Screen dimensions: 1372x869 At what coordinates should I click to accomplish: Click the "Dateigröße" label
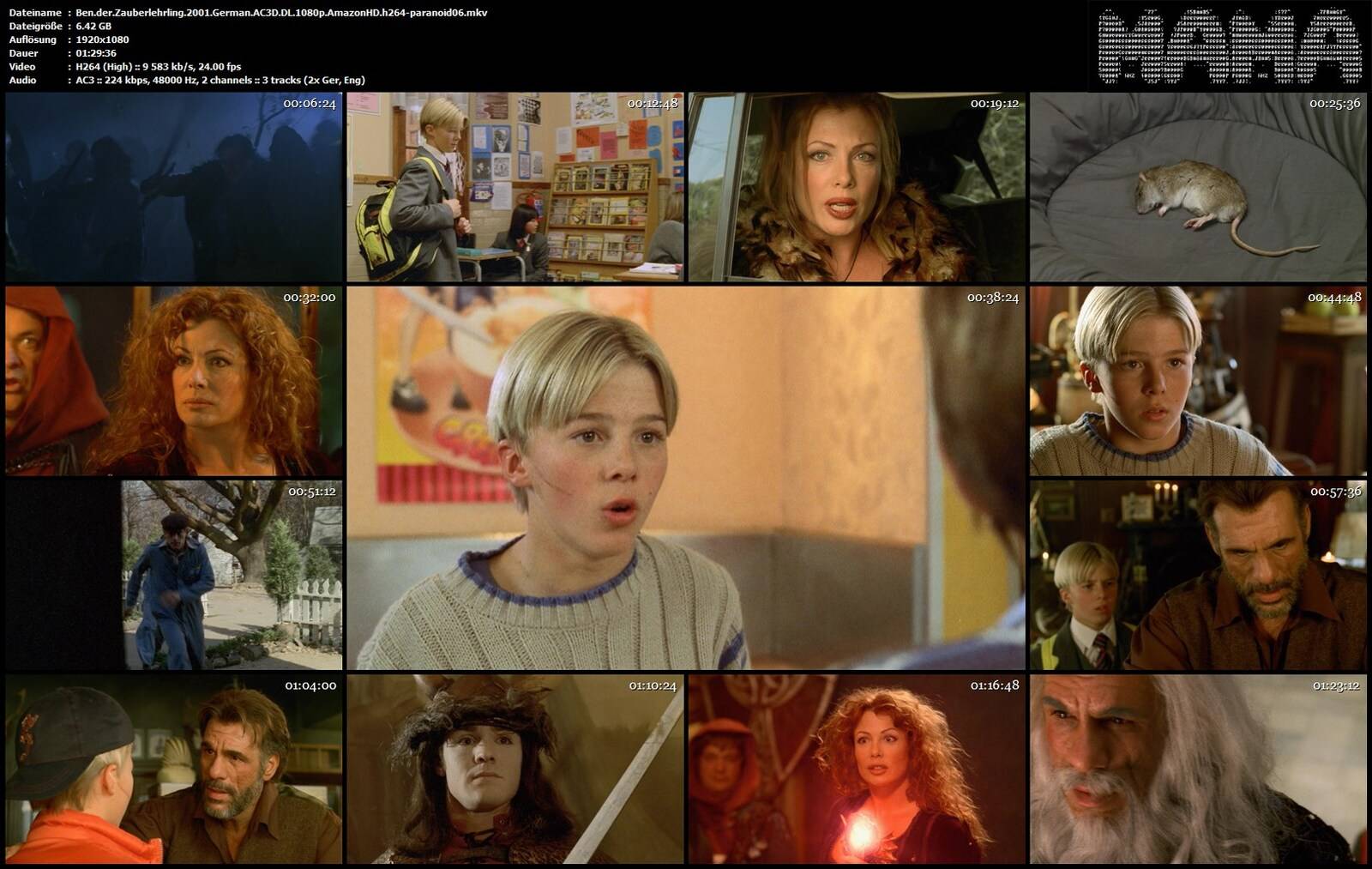pyautogui.click(x=35, y=26)
